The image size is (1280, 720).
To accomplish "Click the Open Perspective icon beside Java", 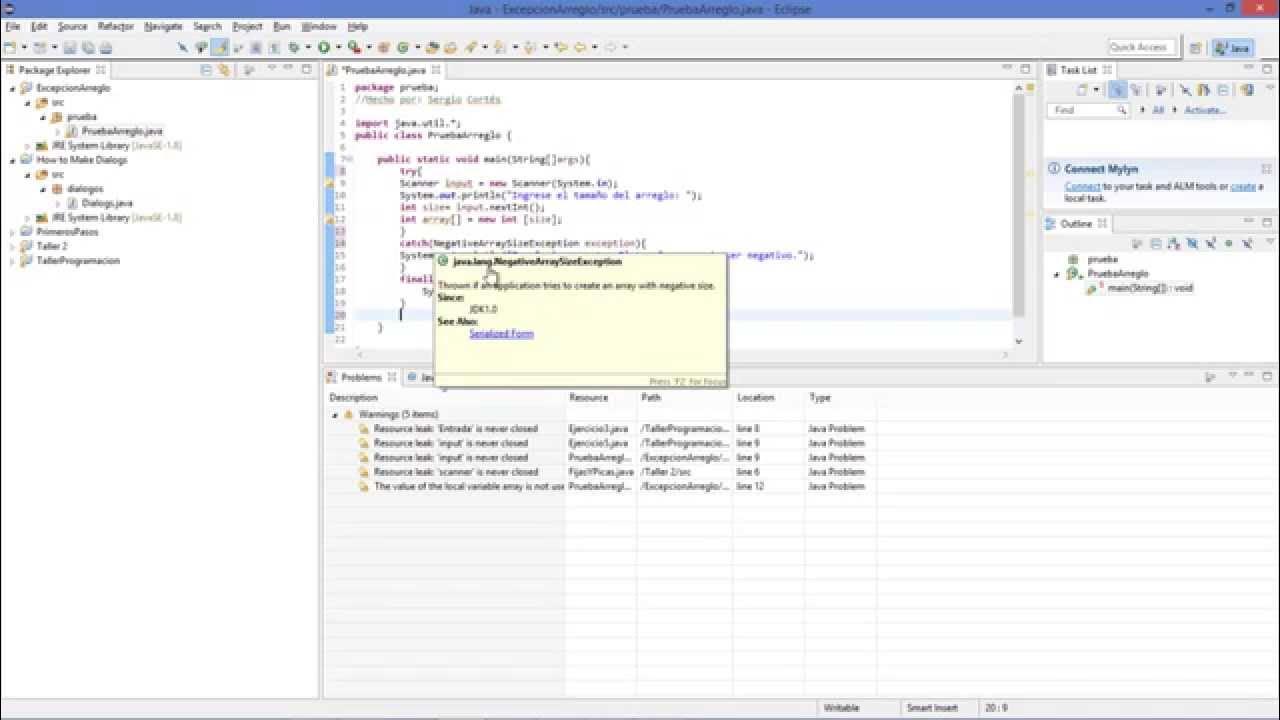I will click(x=1195, y=47).
